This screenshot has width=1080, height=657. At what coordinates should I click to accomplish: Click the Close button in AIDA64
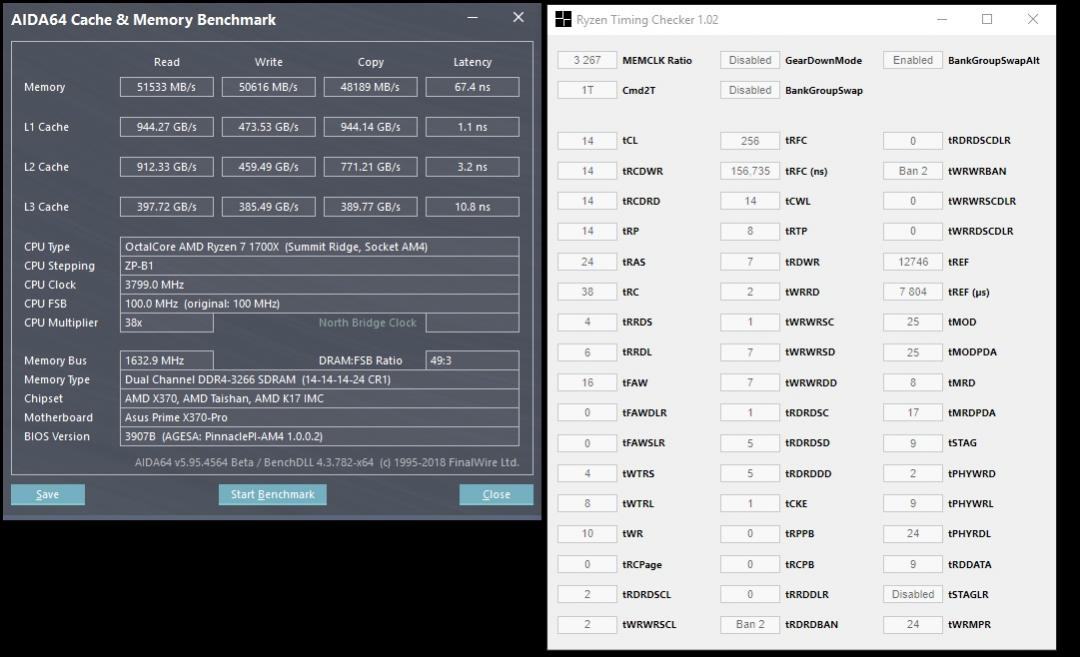(496, 494)
